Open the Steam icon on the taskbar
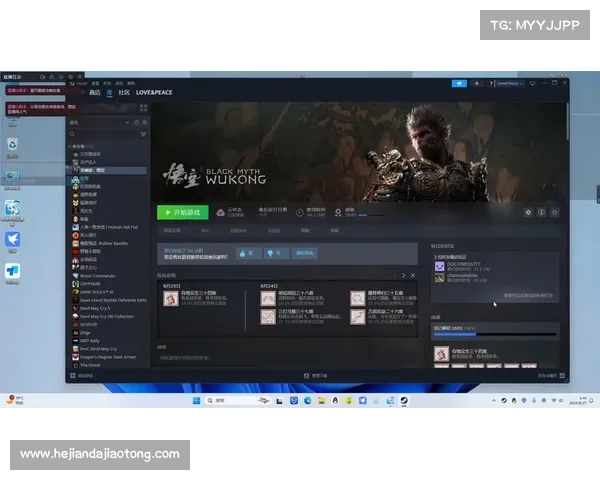The width and height of the screenshot is (600, 480). pyautogui.click(x=404, y=401)
